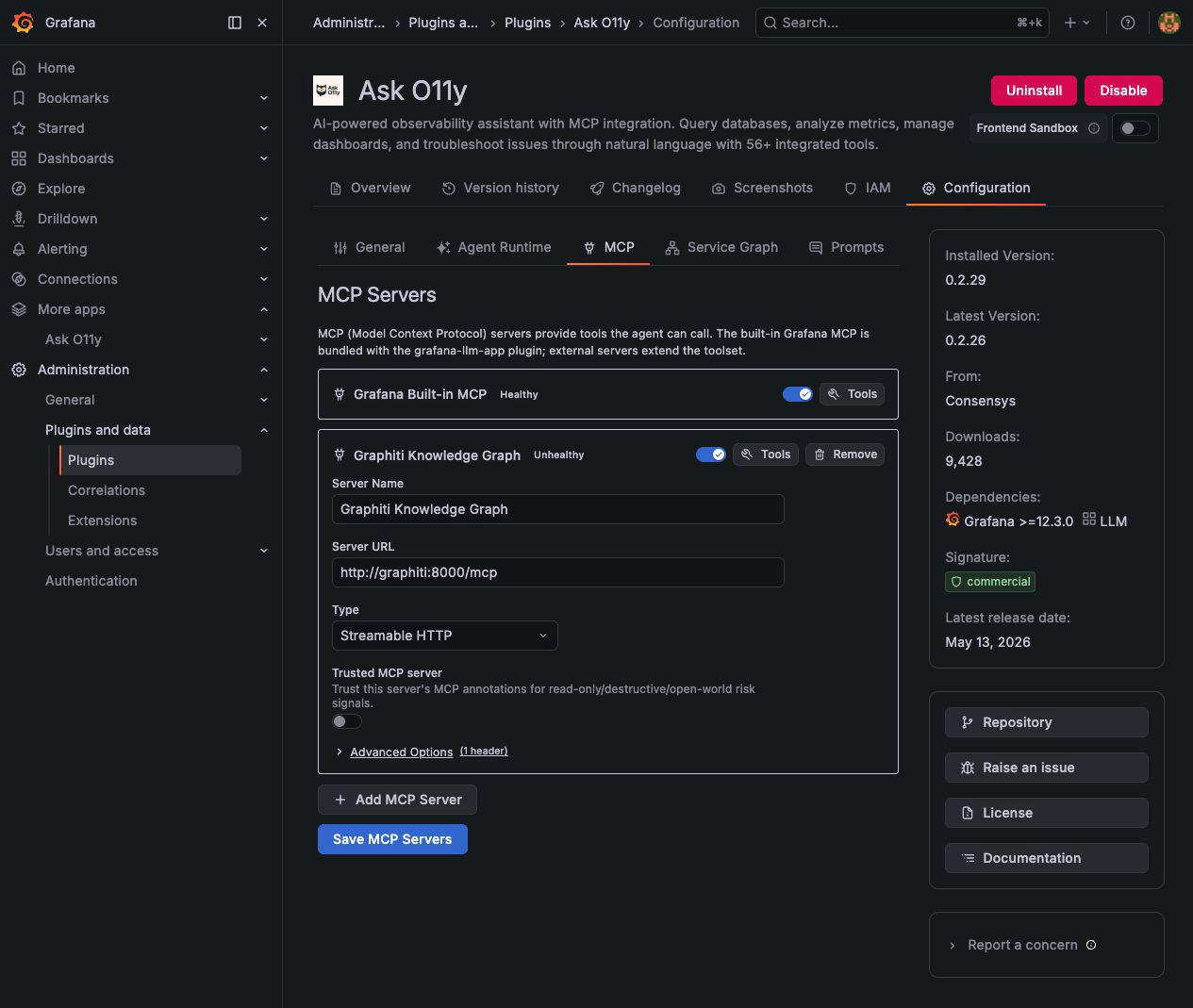Expand the Dashboards menu chevron
This screenshot has width=1193, height=1008.
264,158
